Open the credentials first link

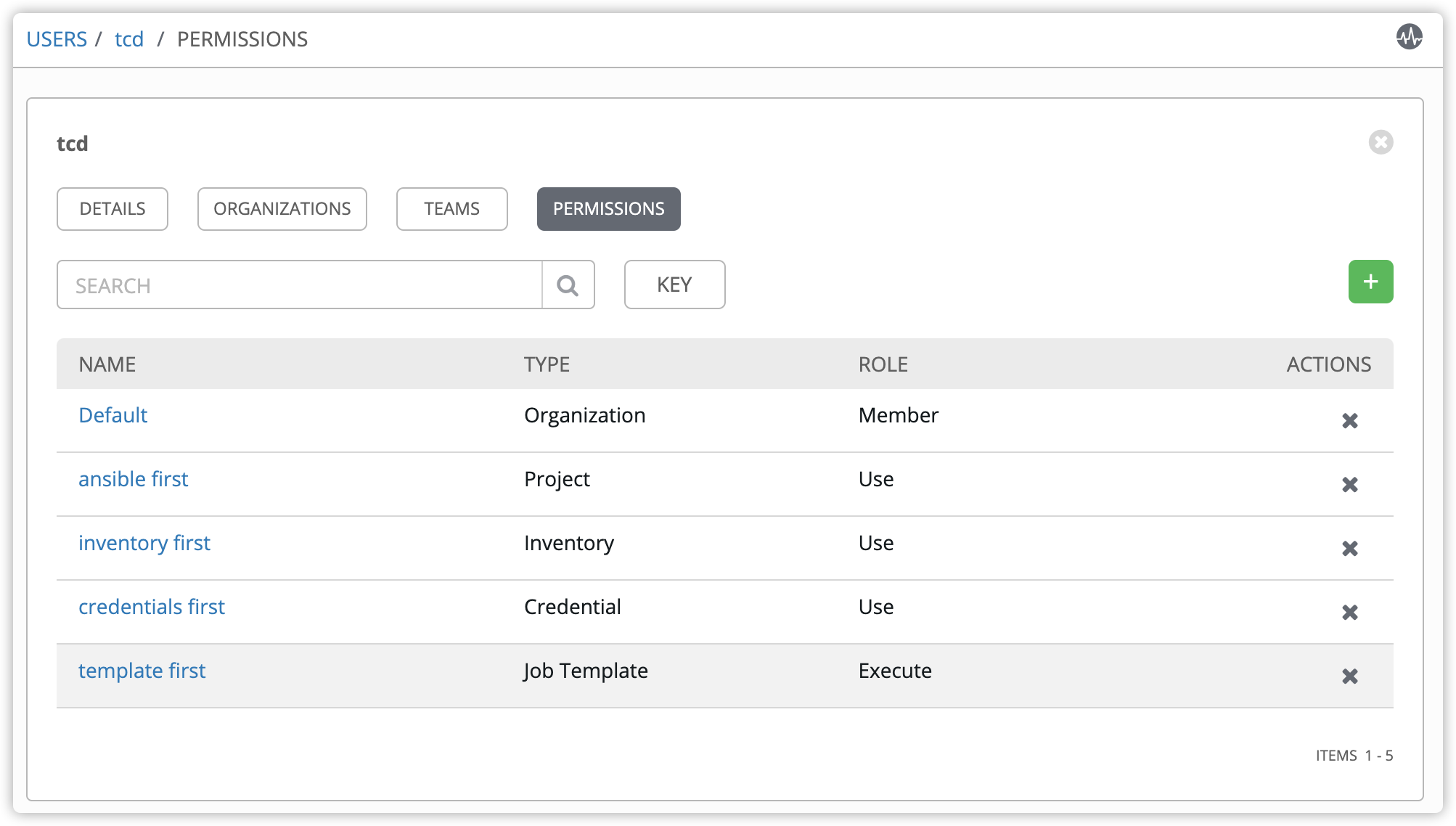(x=152, y=607)
